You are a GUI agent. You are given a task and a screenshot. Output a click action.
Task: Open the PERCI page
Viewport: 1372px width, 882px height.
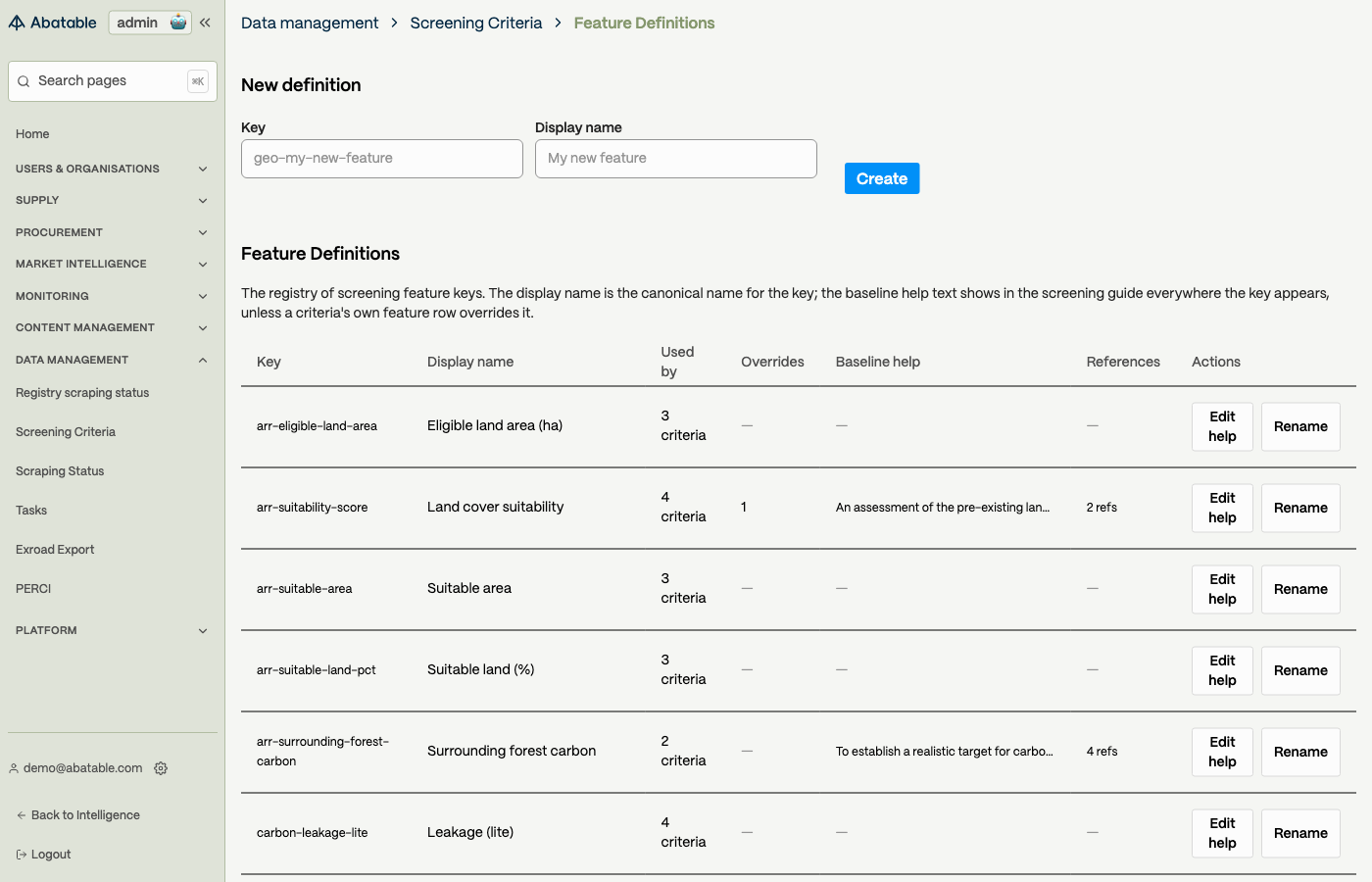[x=33, y=589]
